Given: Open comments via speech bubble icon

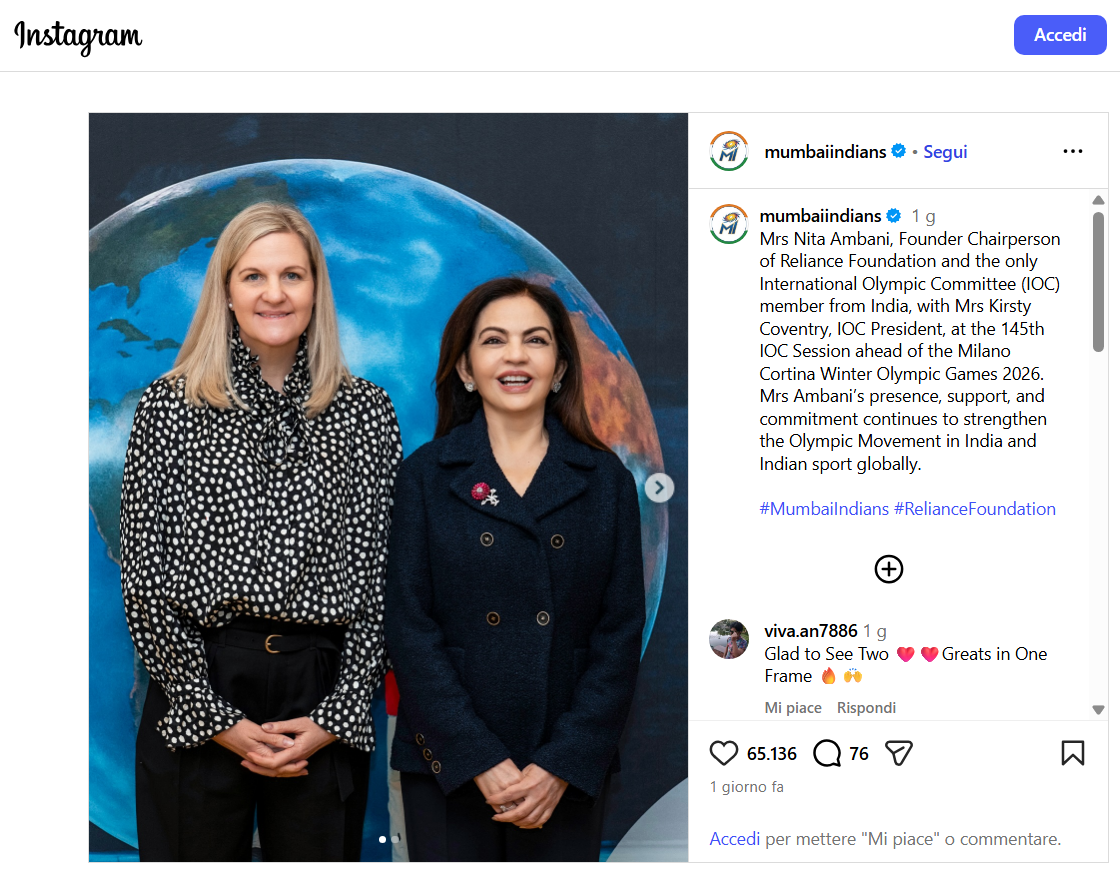Looking at the screenshot, I should coord(827,753).
